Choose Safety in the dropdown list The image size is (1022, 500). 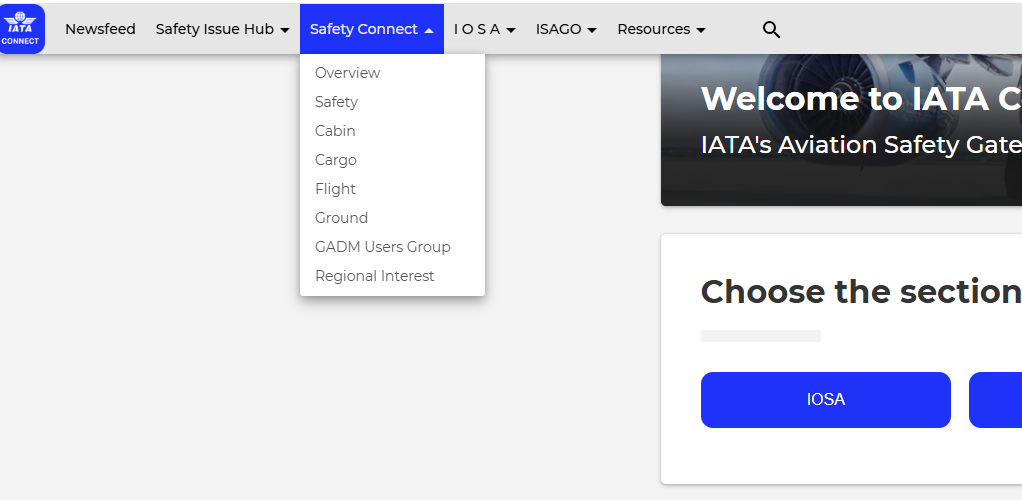(392, 102)
